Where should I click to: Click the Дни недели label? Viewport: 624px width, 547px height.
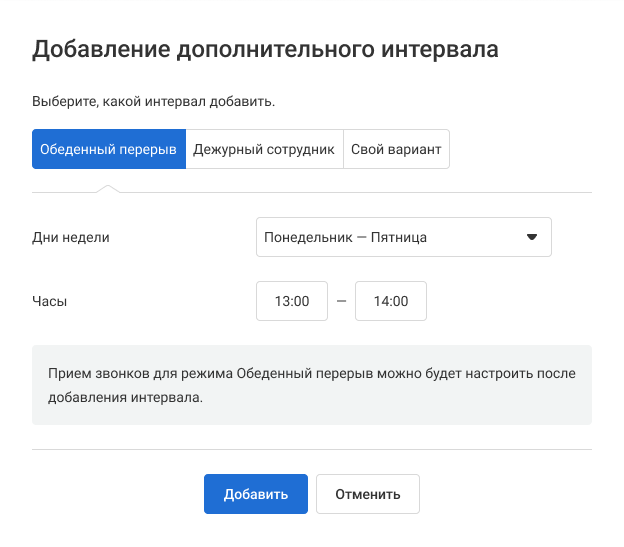(x=71, y=238)
